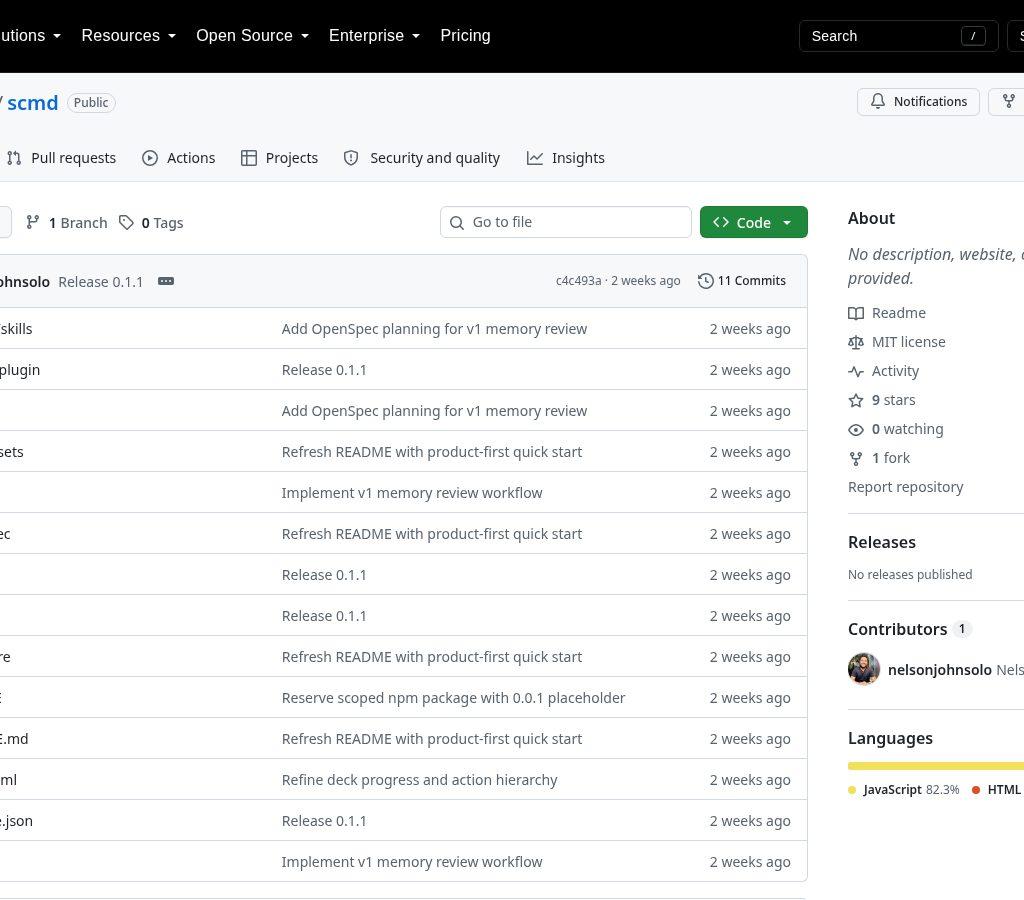This screenshot has height=900, width=1024.
Task: Open 'Refine deck progress and action hierarchy' commit
Action: click(419, 780)
